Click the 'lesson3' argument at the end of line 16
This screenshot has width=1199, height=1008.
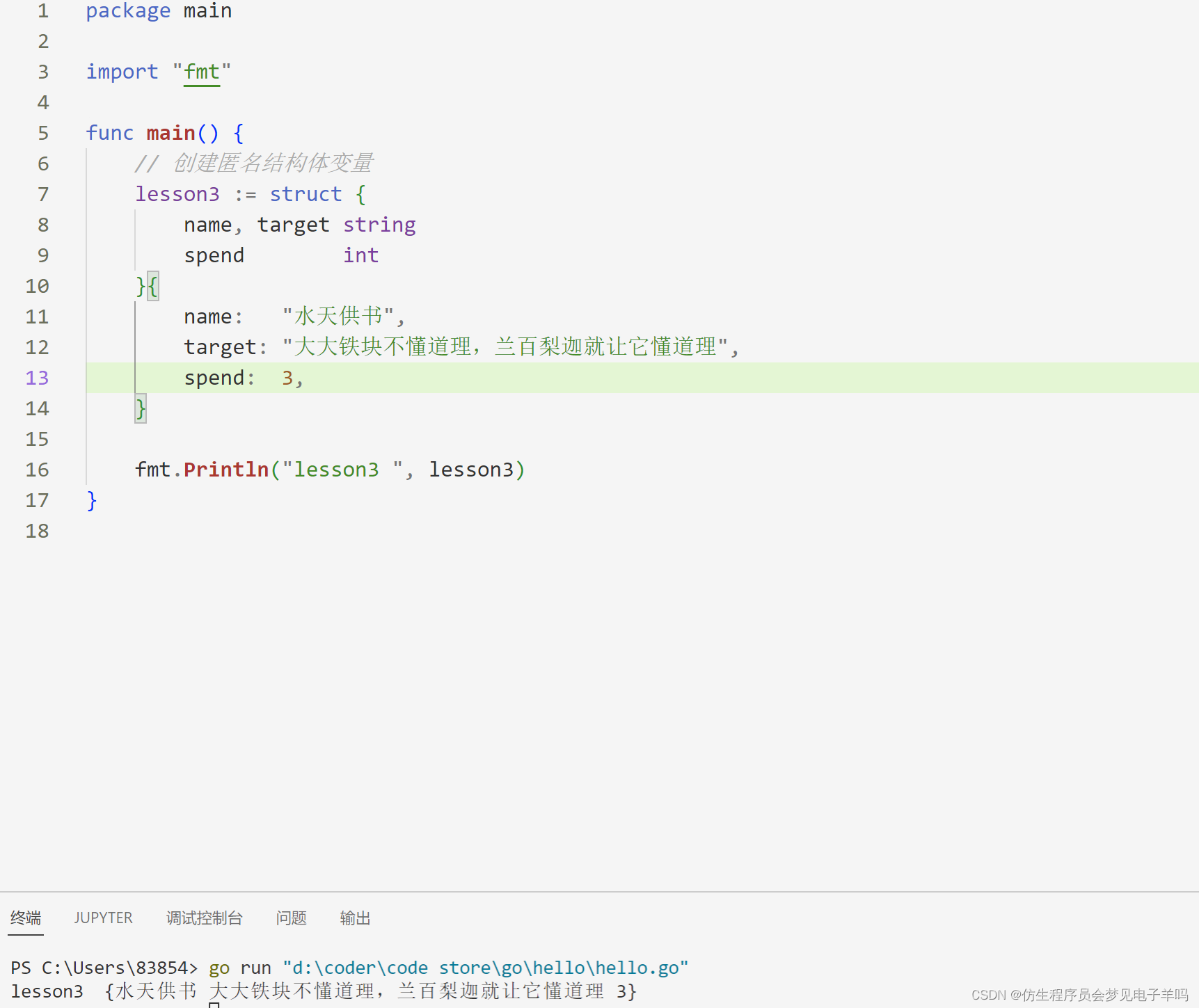point(471,470)
